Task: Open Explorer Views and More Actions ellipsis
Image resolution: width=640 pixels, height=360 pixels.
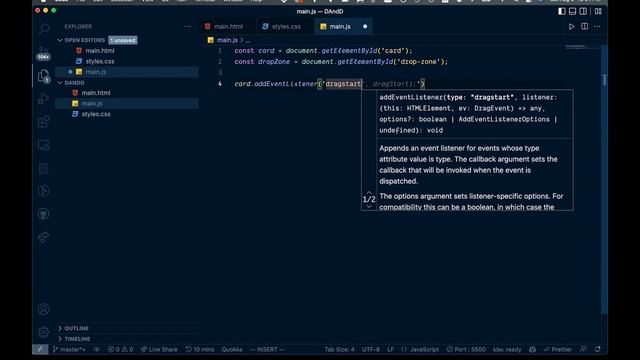Action: (187, 27)
